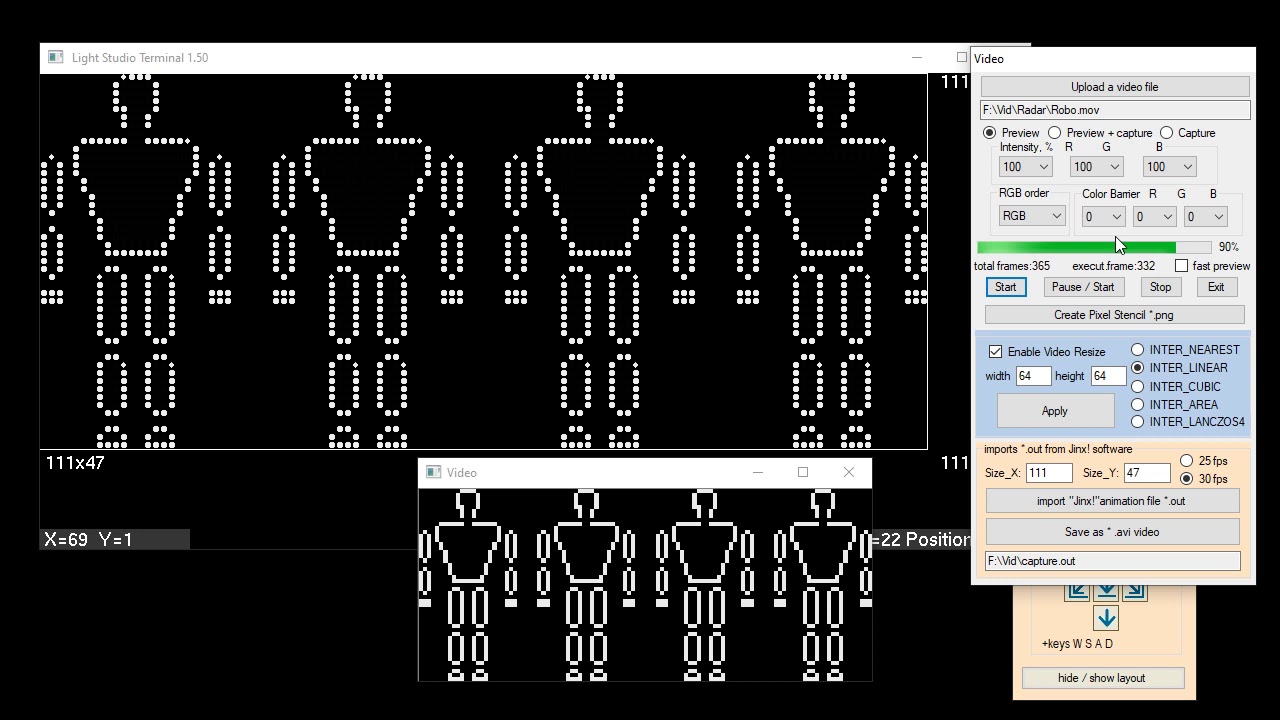Click the Light Studio Terminal 1.50 title
The width and height of the screenshot is (1280, 720).
click(x=140, y=58)
